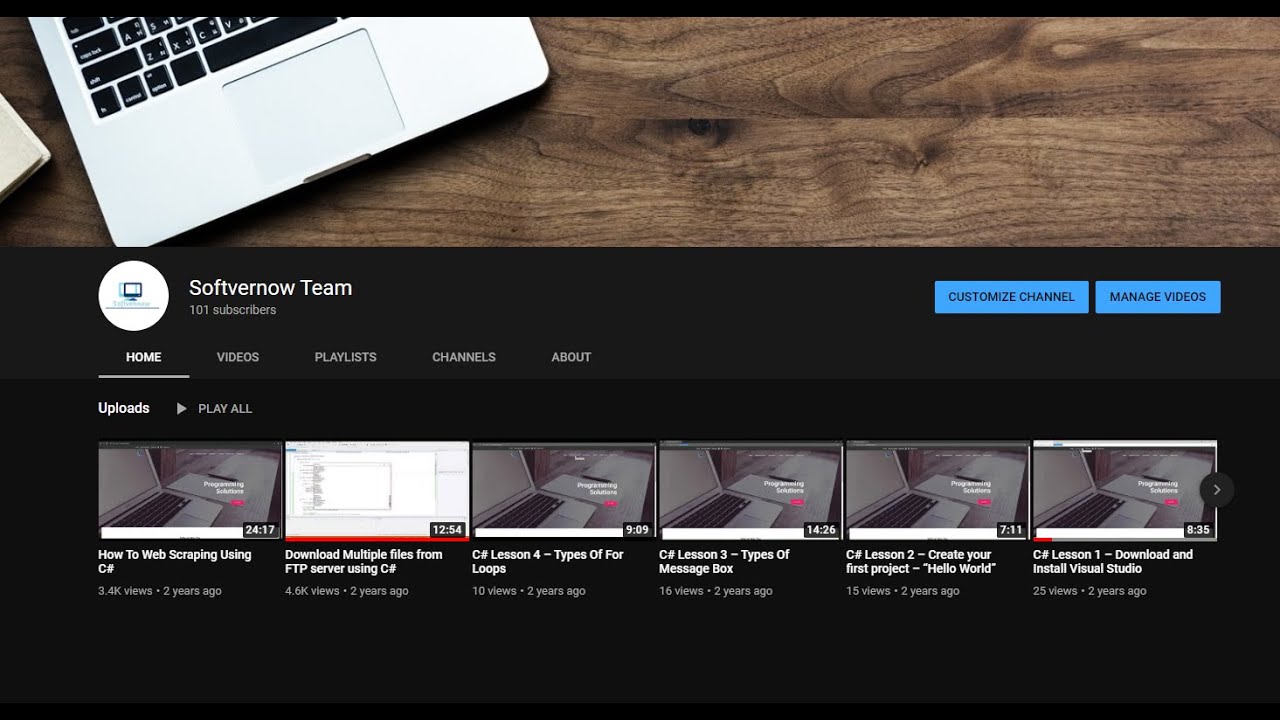Click the 14:26 duration badge
Screen dimensions: 1280x720
click(x=821, y=530)
